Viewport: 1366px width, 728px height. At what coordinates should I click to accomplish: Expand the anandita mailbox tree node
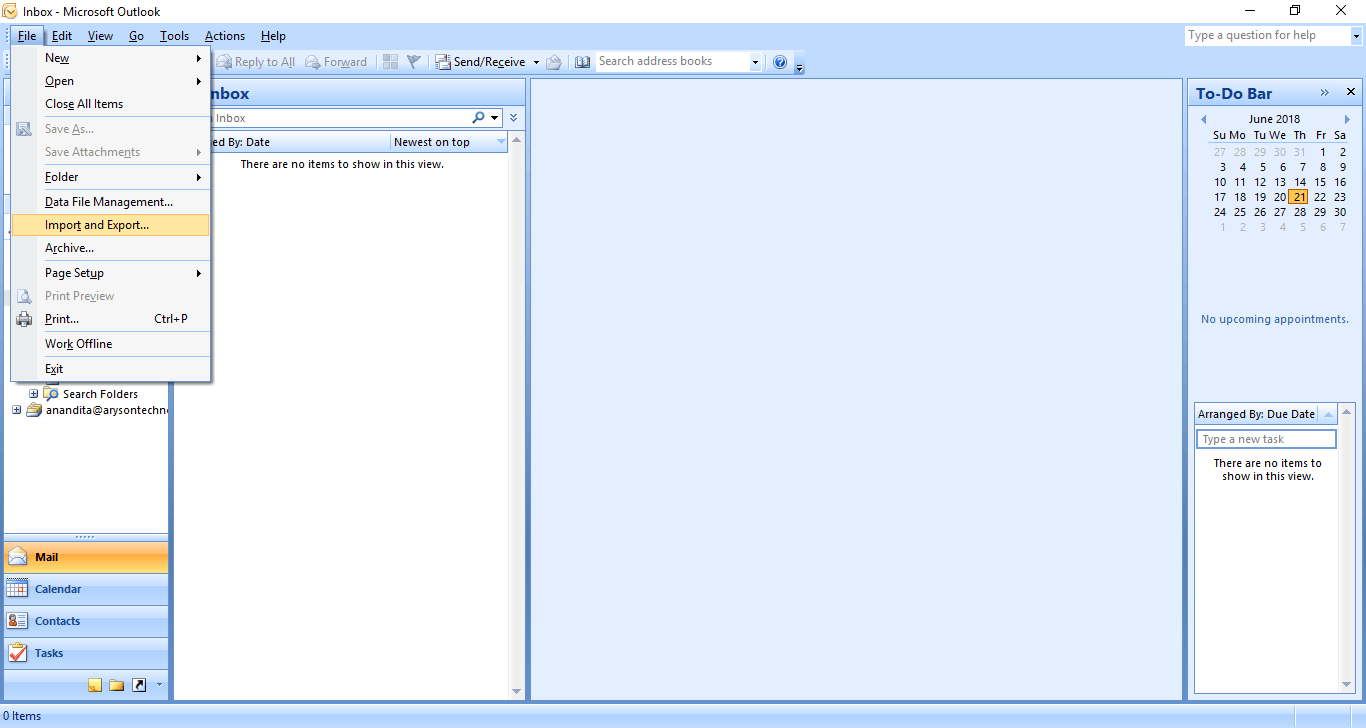point(16,410)
